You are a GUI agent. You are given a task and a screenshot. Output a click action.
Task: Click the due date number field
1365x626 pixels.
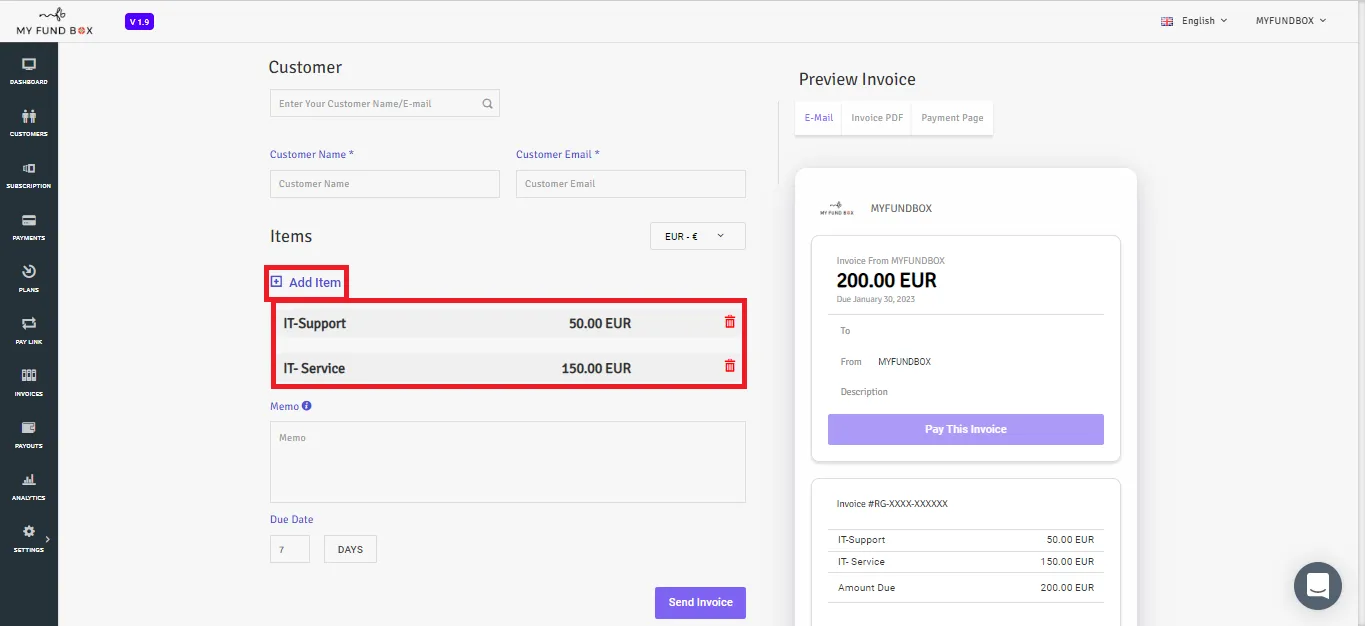point(290,549)
